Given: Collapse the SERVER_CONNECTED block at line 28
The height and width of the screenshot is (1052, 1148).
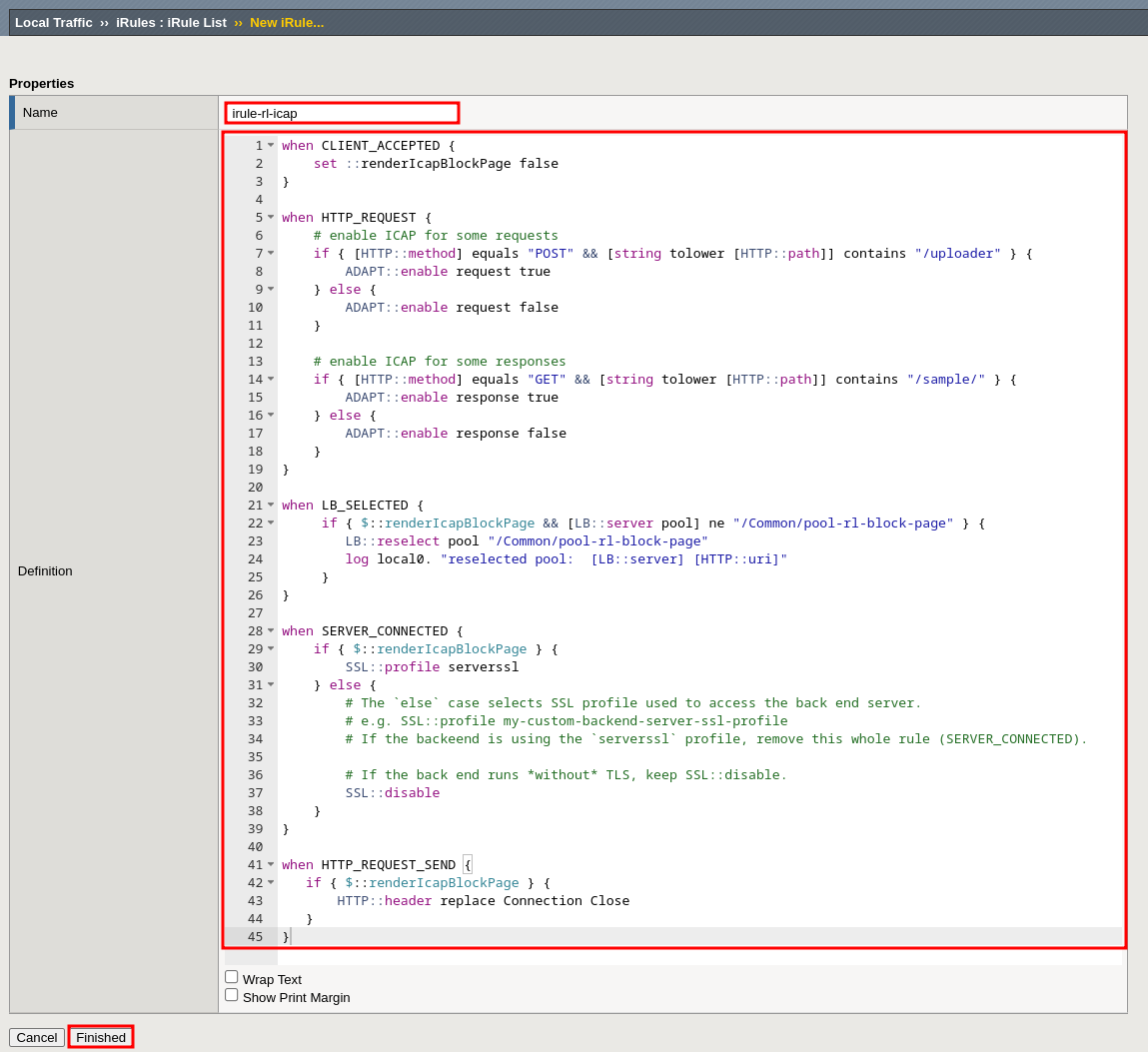Looking at the screenshot, I should tap(271, 630).
